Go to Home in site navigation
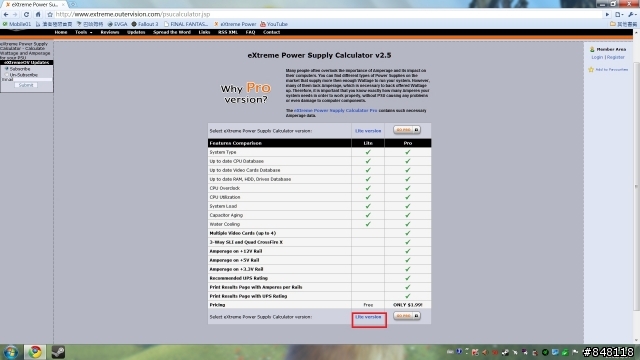Viewport: 640px width, 360px height. [61, 32]
